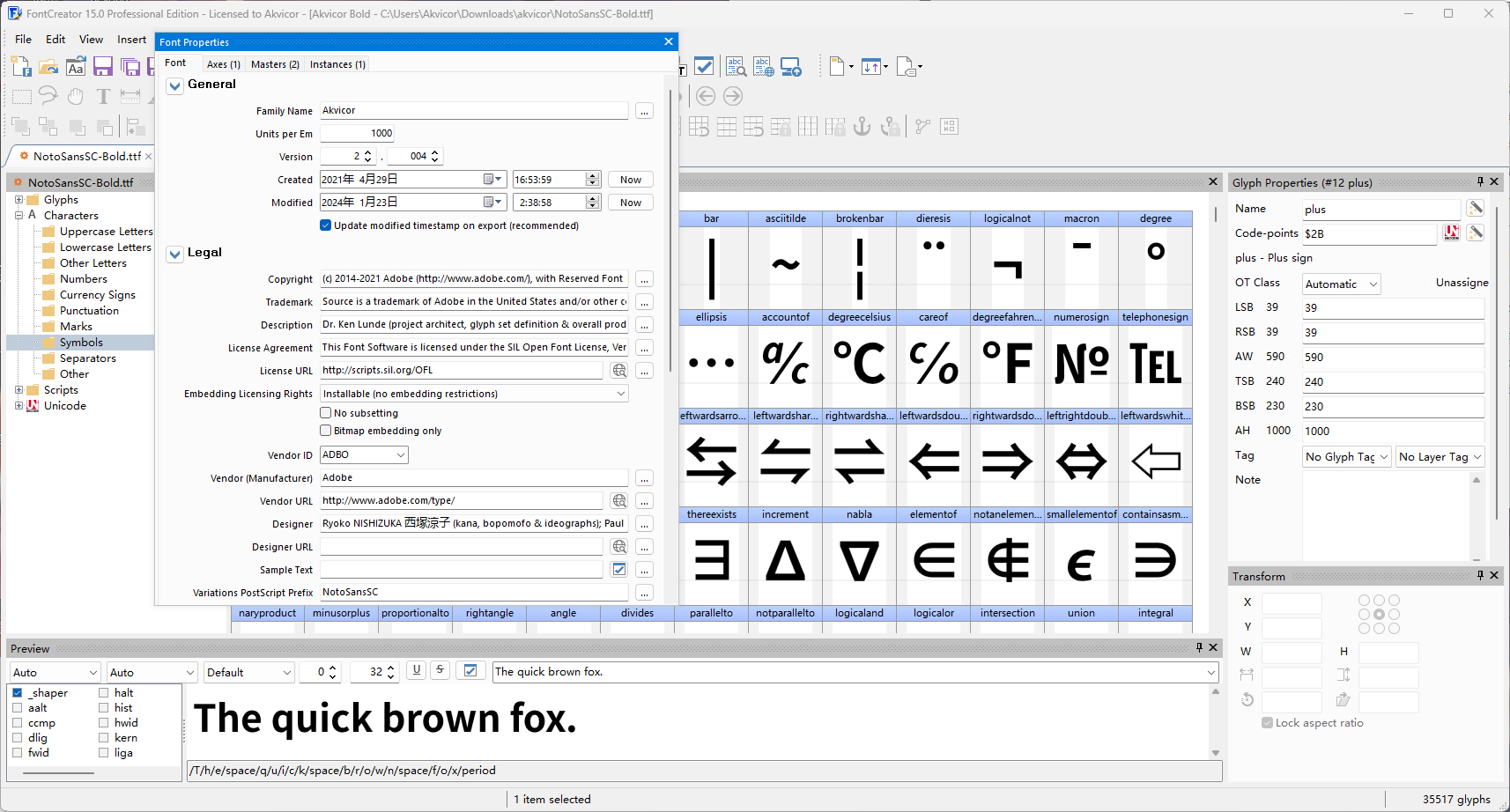Click the open font folder icon
Image resolution: width=1510 pixels, height=812 pixels.
tap(48, 67)
